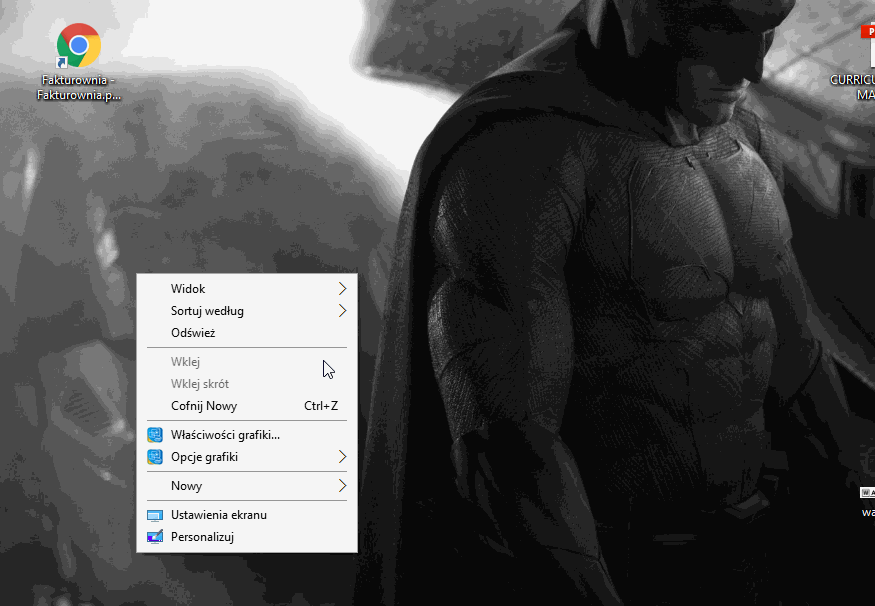This screenshot has width=875, height=606.
Task: Click the Personalizuj icon in the context menu
Action: click(155, 536)
